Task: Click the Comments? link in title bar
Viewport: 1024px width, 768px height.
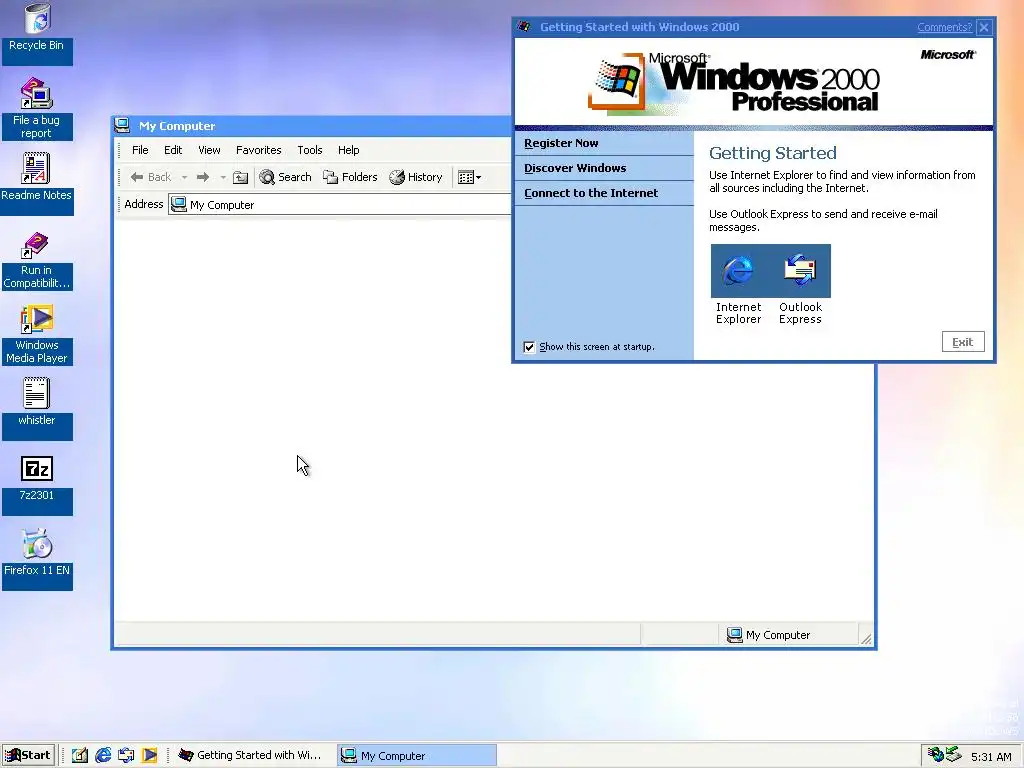Action: coord(944,27)
